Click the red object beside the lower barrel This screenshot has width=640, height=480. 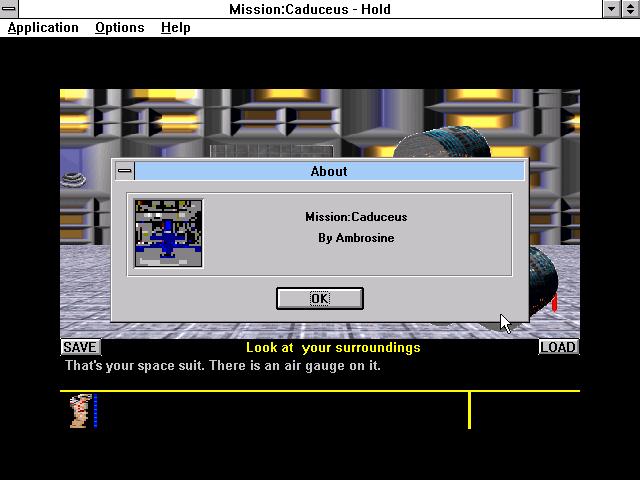[555, 304]
